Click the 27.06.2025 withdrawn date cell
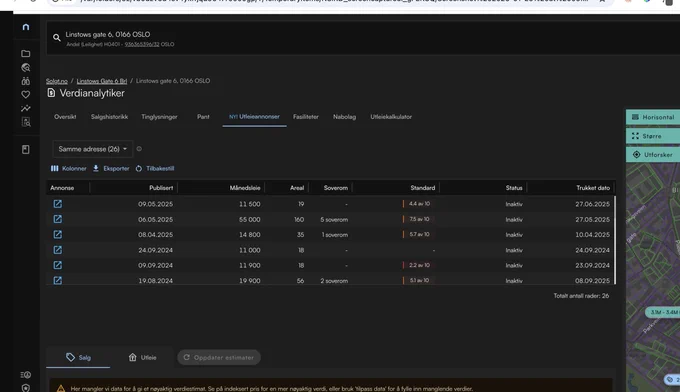 [x=592, y=204]
